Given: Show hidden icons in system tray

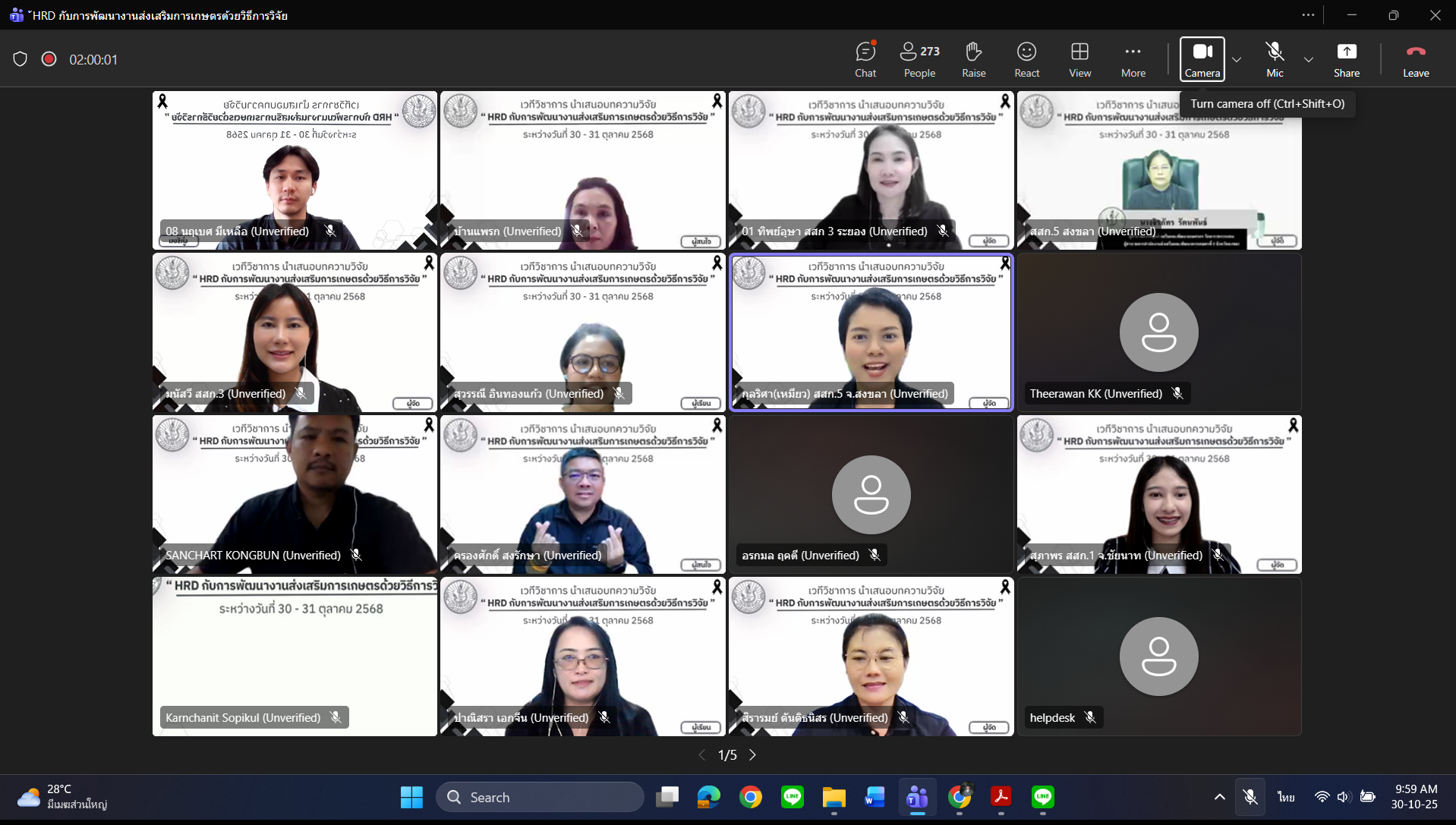Looking at the screenshot, I should (1219, 797).
